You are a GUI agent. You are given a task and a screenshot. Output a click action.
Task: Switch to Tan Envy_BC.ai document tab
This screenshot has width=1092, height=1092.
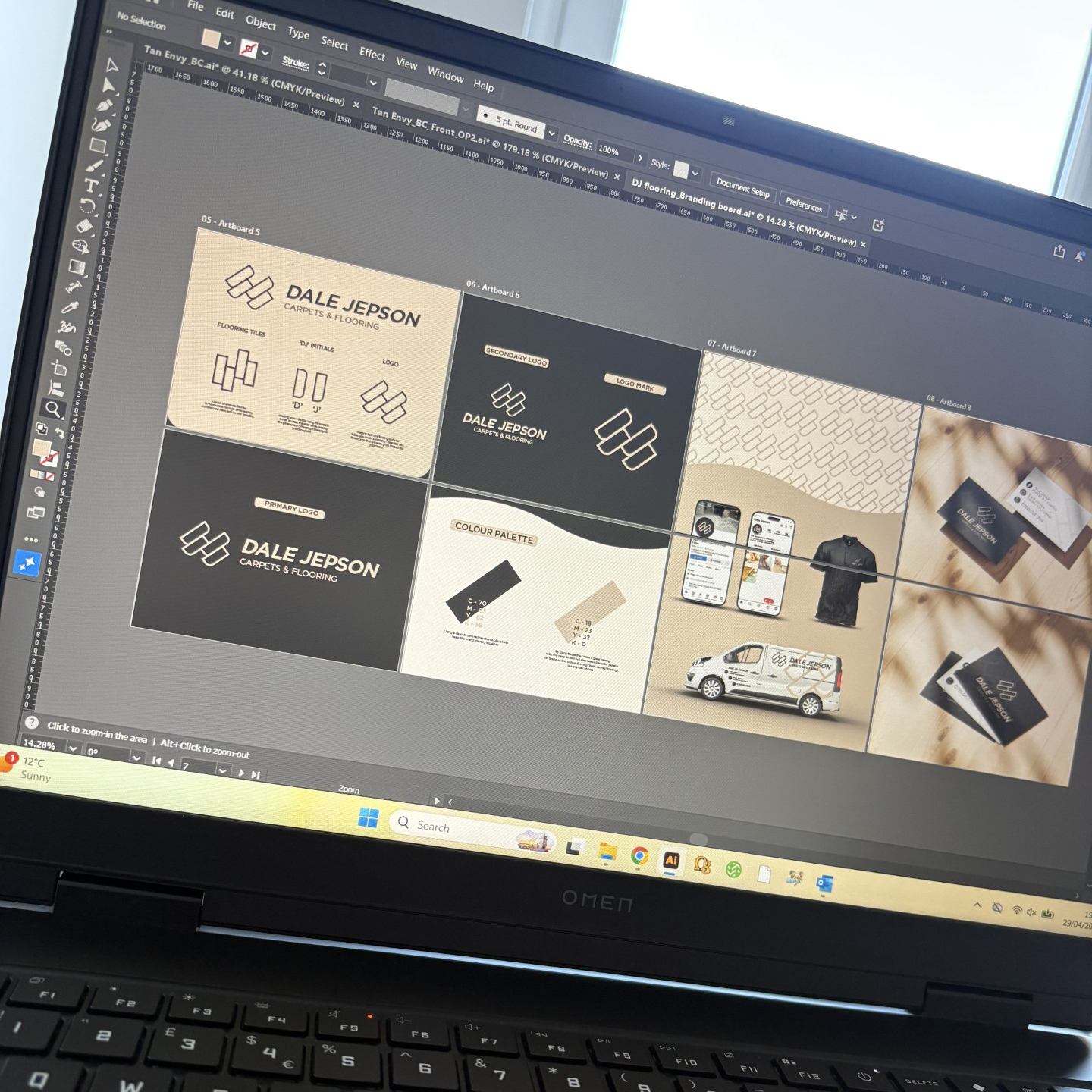[244, 75]
